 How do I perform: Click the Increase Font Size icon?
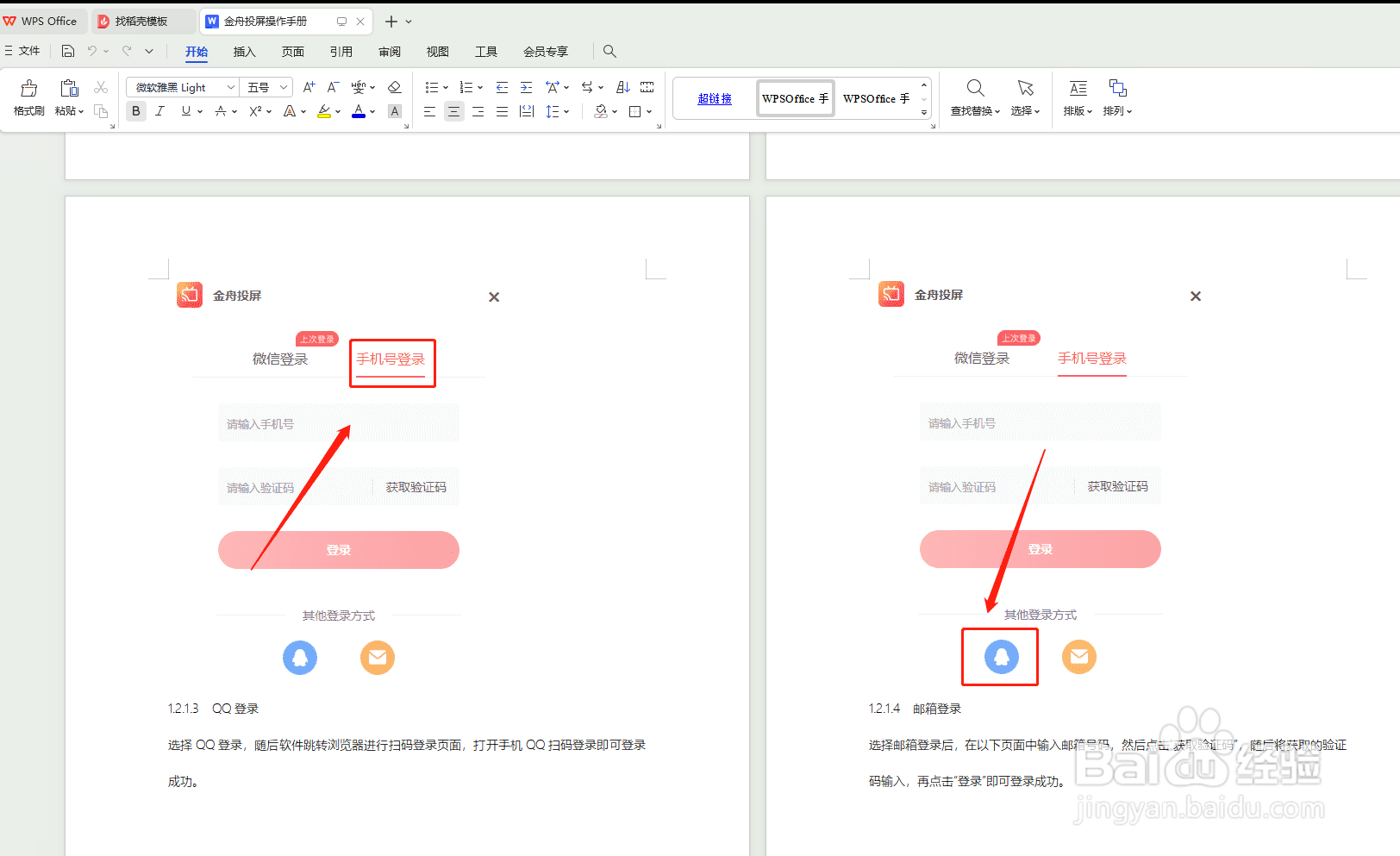(x=308, y=86)
